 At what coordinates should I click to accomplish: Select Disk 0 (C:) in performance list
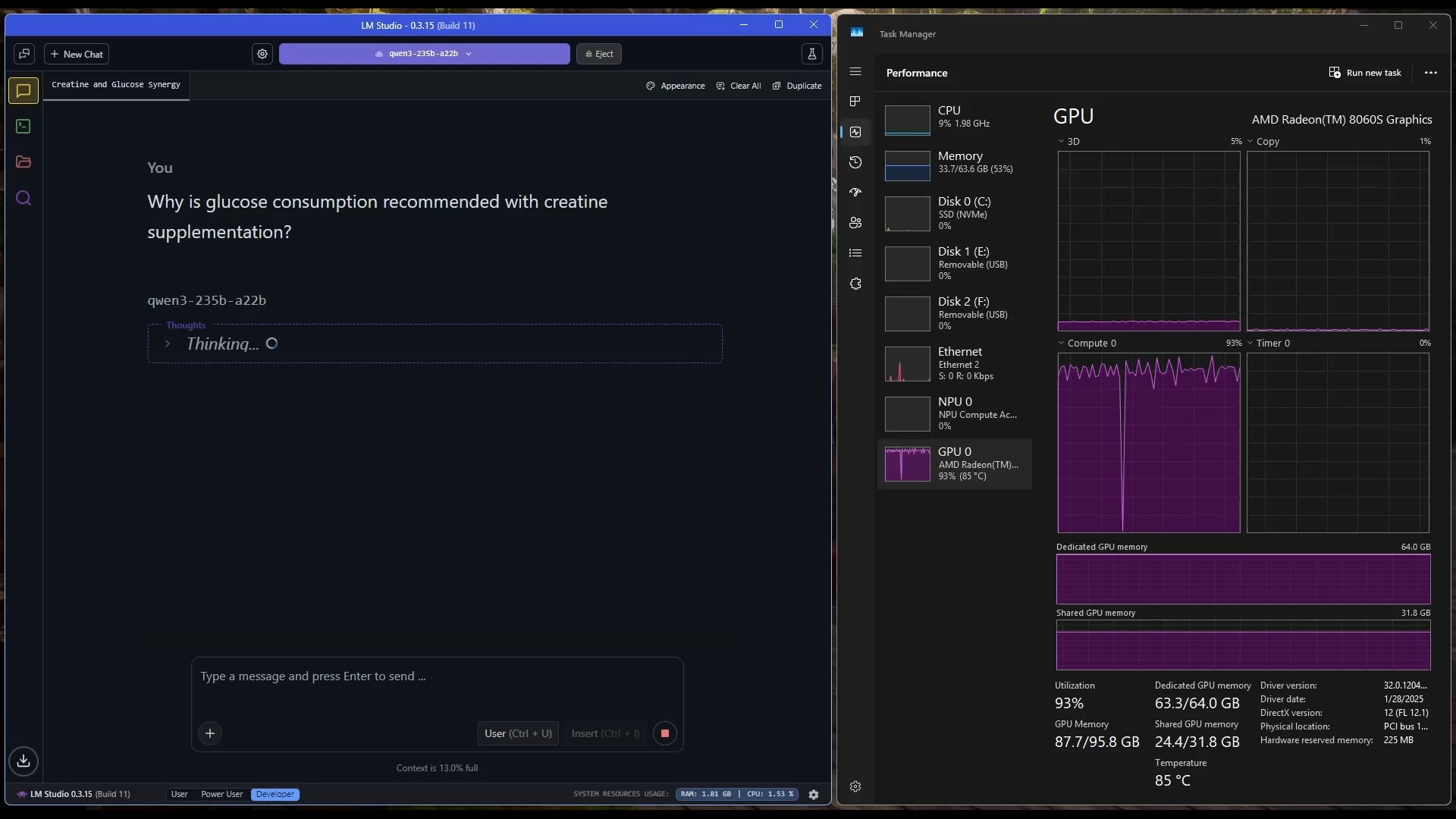955,214
